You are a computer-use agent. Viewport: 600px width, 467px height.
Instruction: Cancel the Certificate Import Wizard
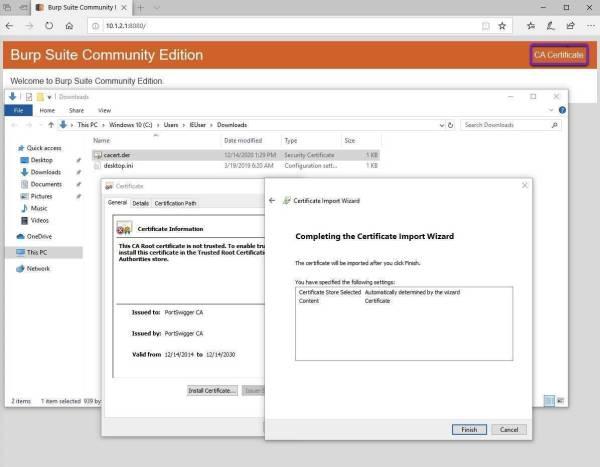click(x=508, y=429)
